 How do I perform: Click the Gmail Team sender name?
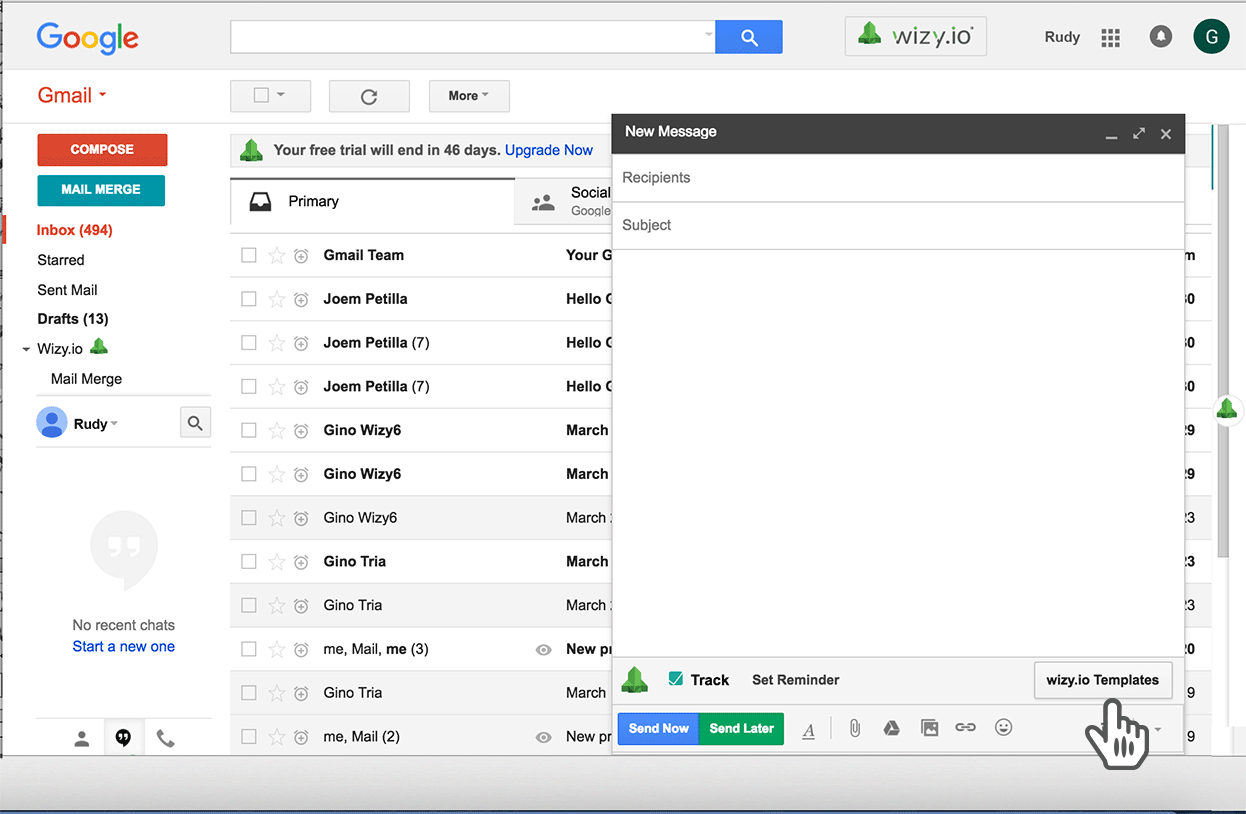[364, 255]
